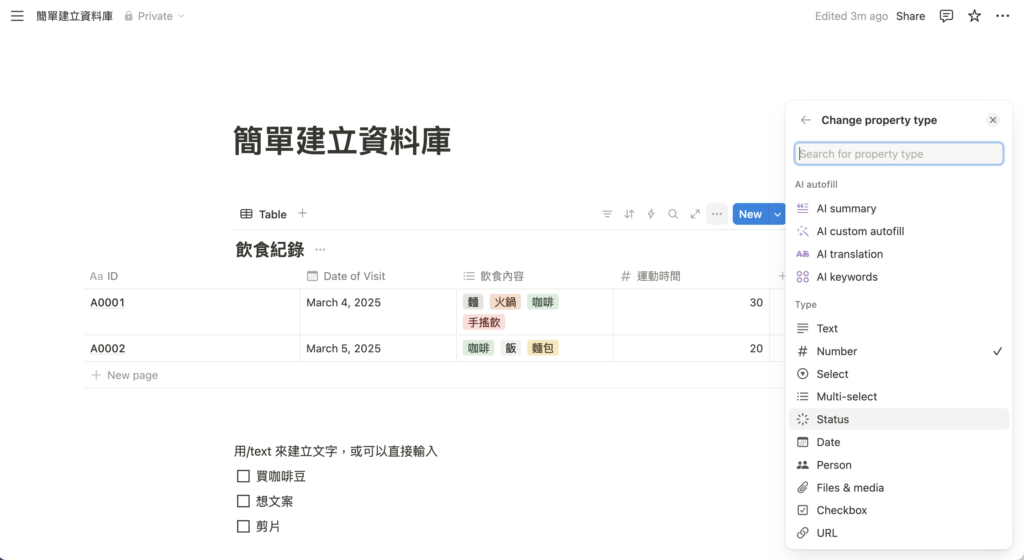Tick the 想文案 to-do checkbox

click(243, 501)
